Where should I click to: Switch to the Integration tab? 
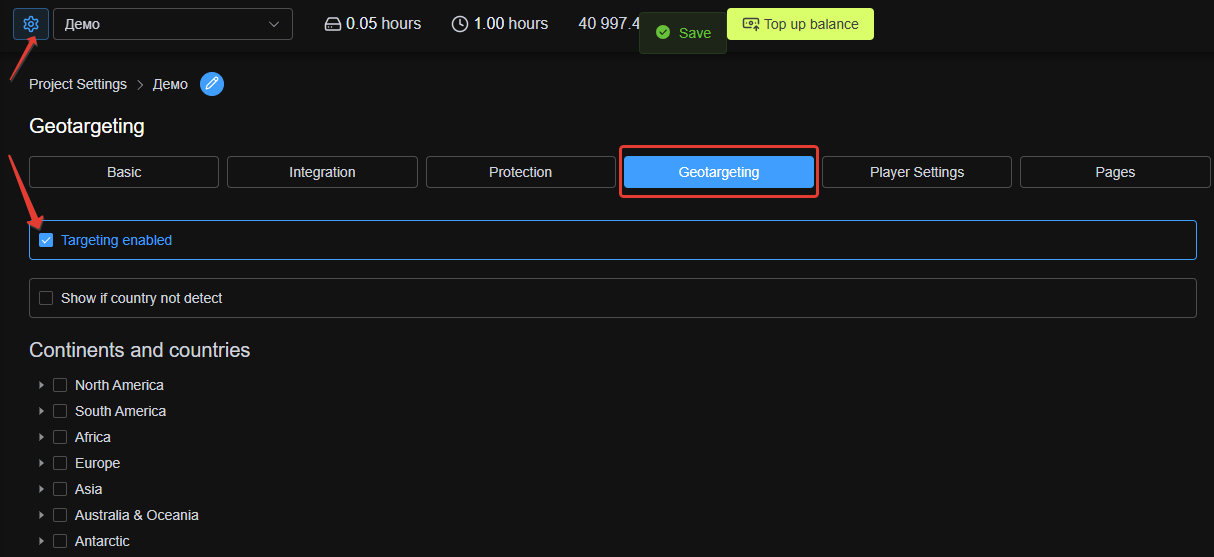322,172
